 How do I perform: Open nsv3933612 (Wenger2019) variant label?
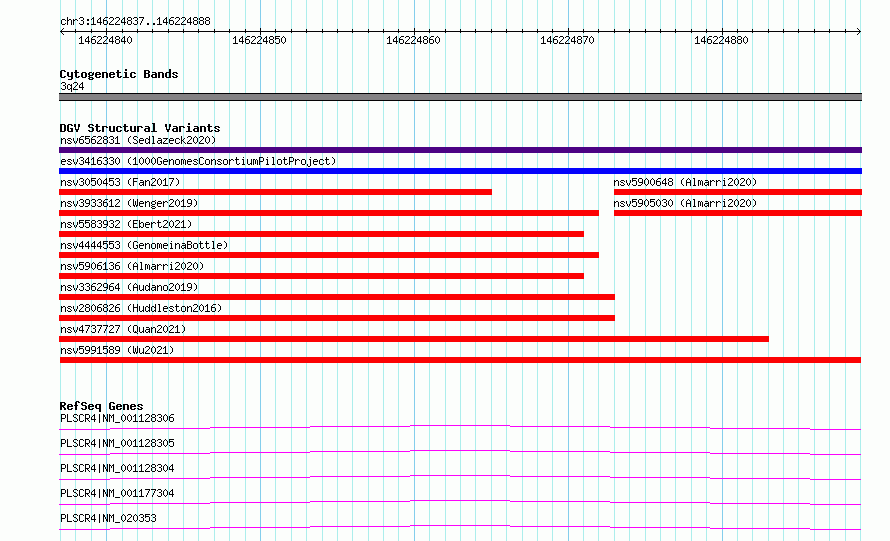[x=129, y=203]
